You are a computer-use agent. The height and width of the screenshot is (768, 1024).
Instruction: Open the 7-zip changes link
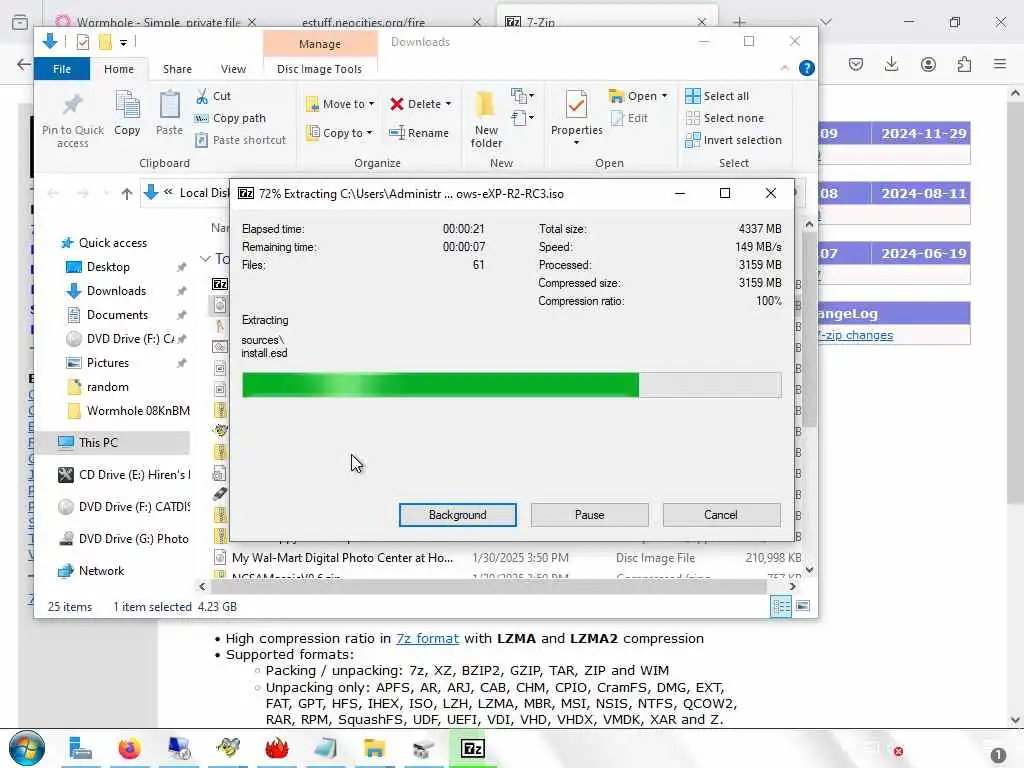[856, 335]
